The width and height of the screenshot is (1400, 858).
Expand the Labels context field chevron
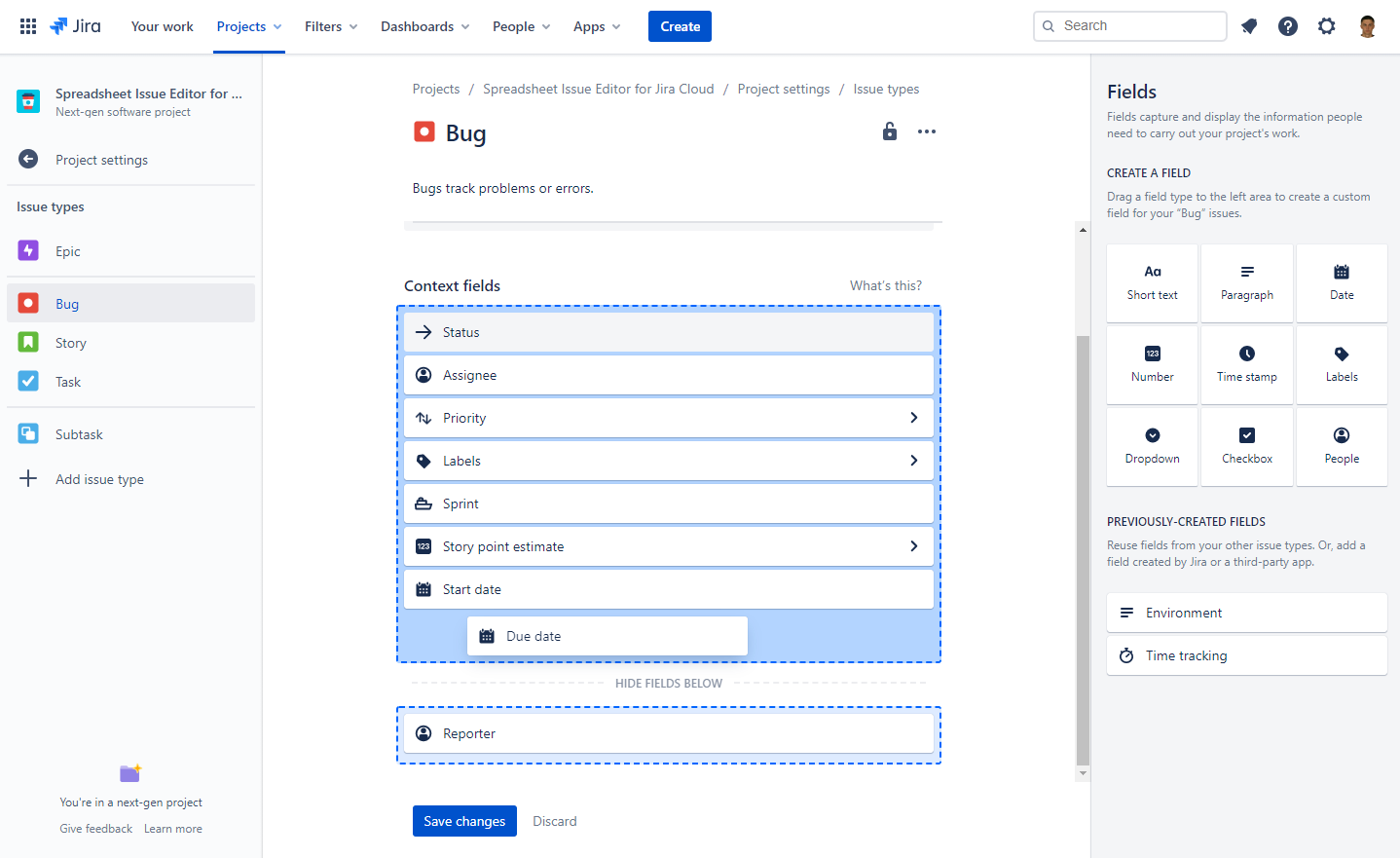pyautogui.click(x=913, y=461)
